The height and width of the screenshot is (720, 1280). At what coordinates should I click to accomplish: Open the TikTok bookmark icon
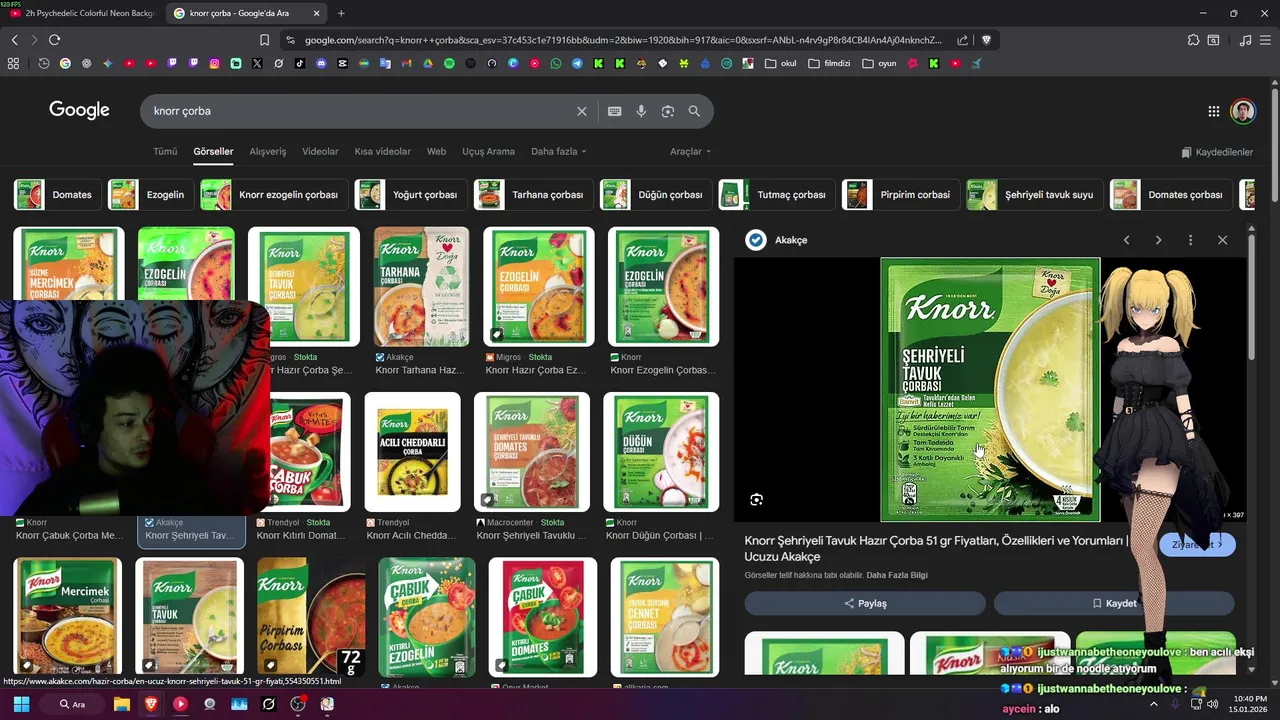300,63
